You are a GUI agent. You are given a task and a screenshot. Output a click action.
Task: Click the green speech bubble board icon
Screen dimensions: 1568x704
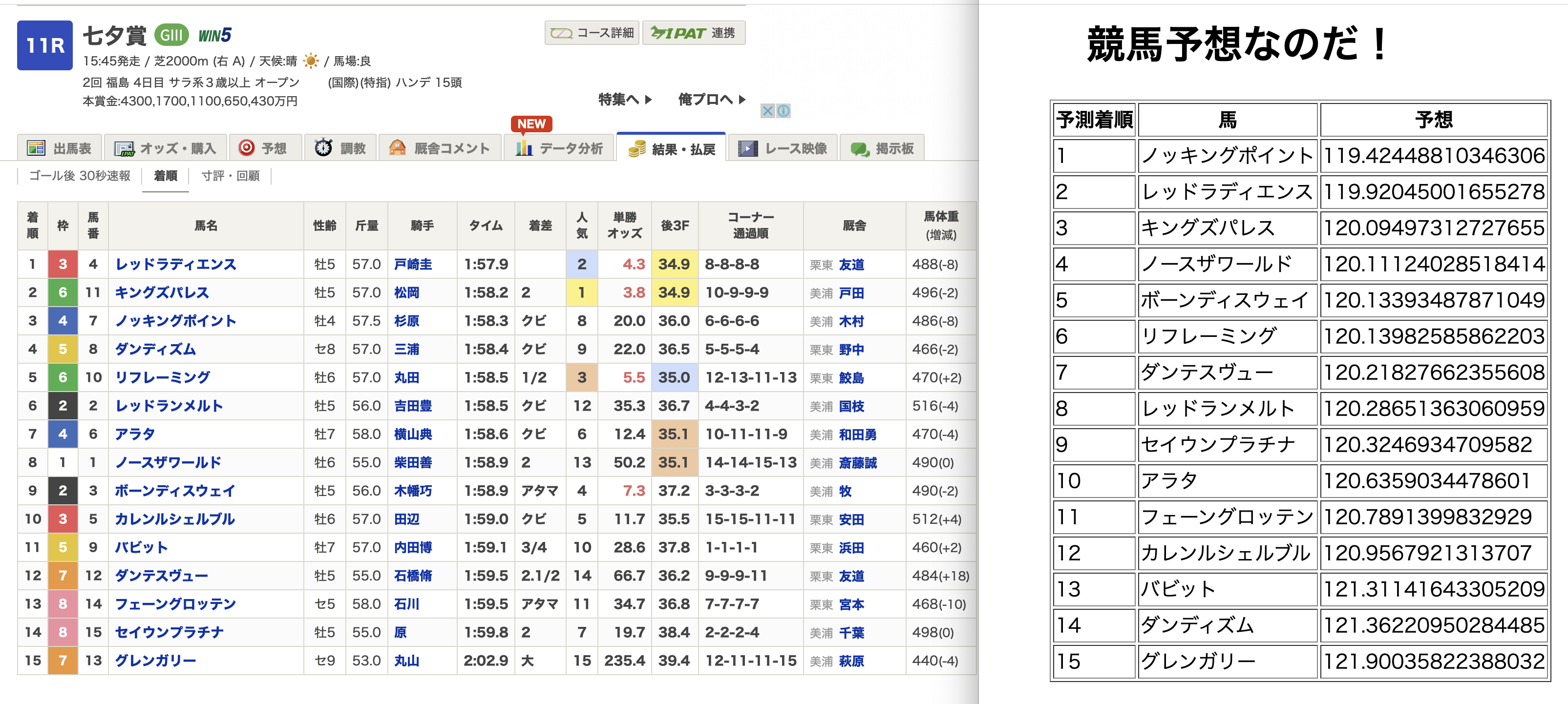tap(860, 148)
